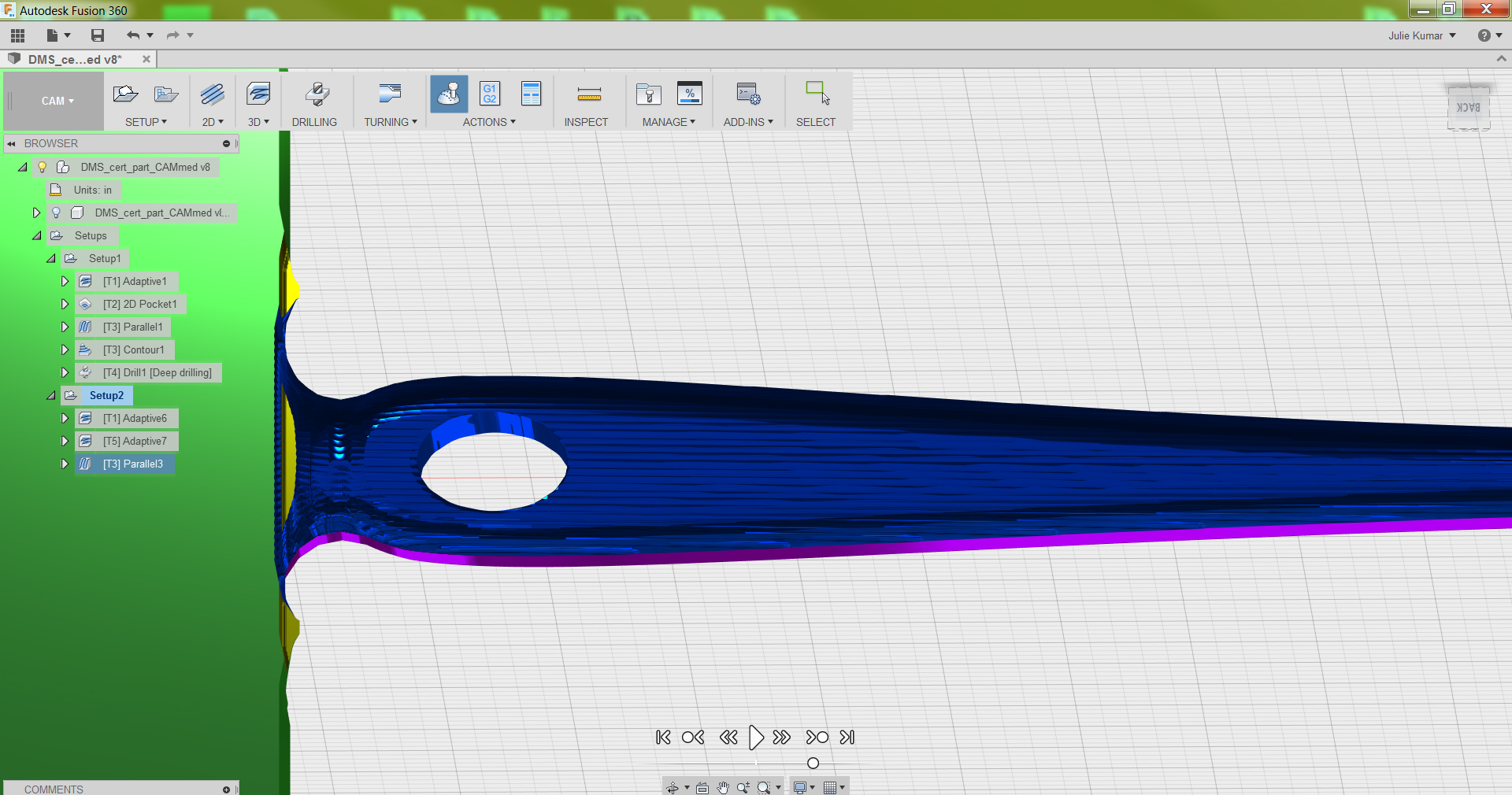Screen dimensions: 1512x795
Task: Collapse the Setups folder
Action: [x=36, y=235]
